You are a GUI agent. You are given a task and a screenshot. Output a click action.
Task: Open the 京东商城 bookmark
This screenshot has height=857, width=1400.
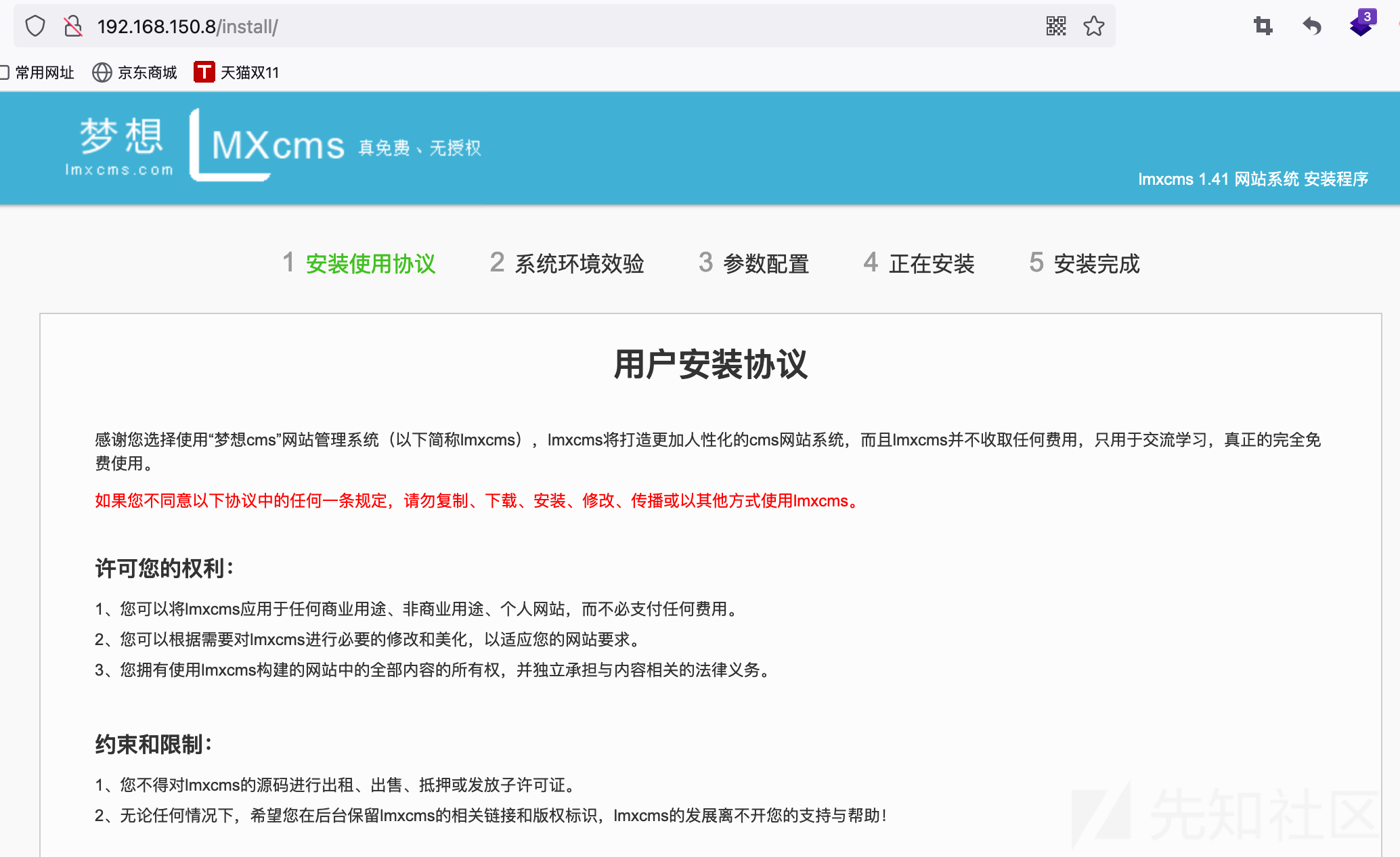tap(135, 72)
